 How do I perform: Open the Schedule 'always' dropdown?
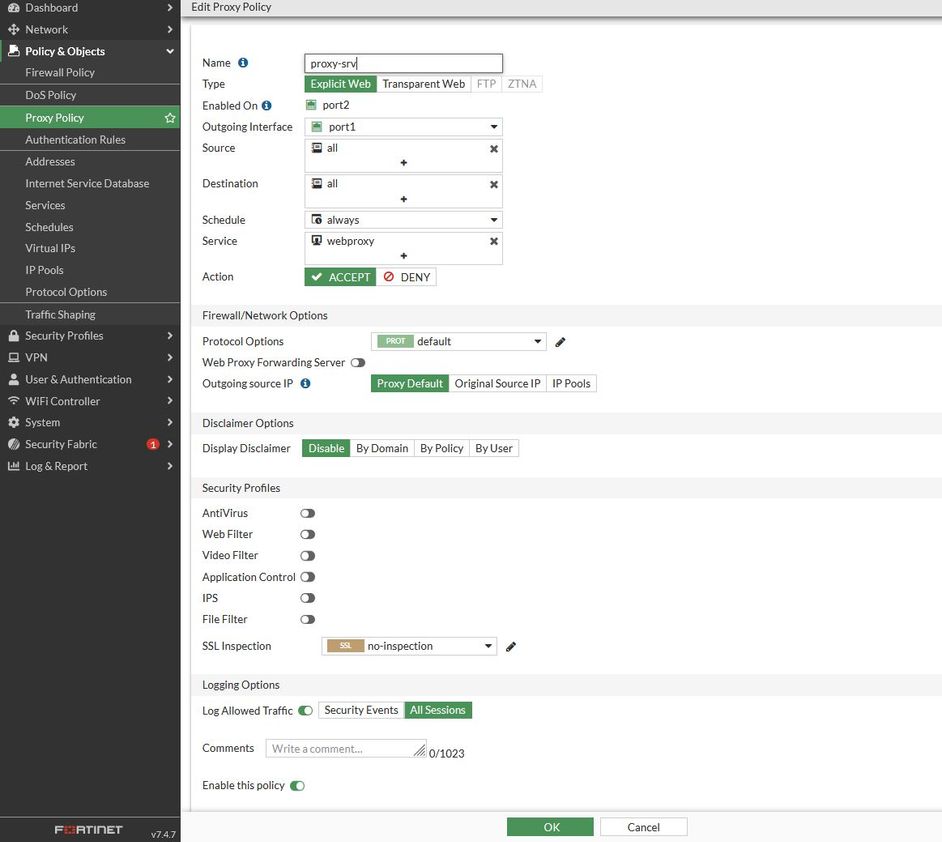(x=403, y=220)
